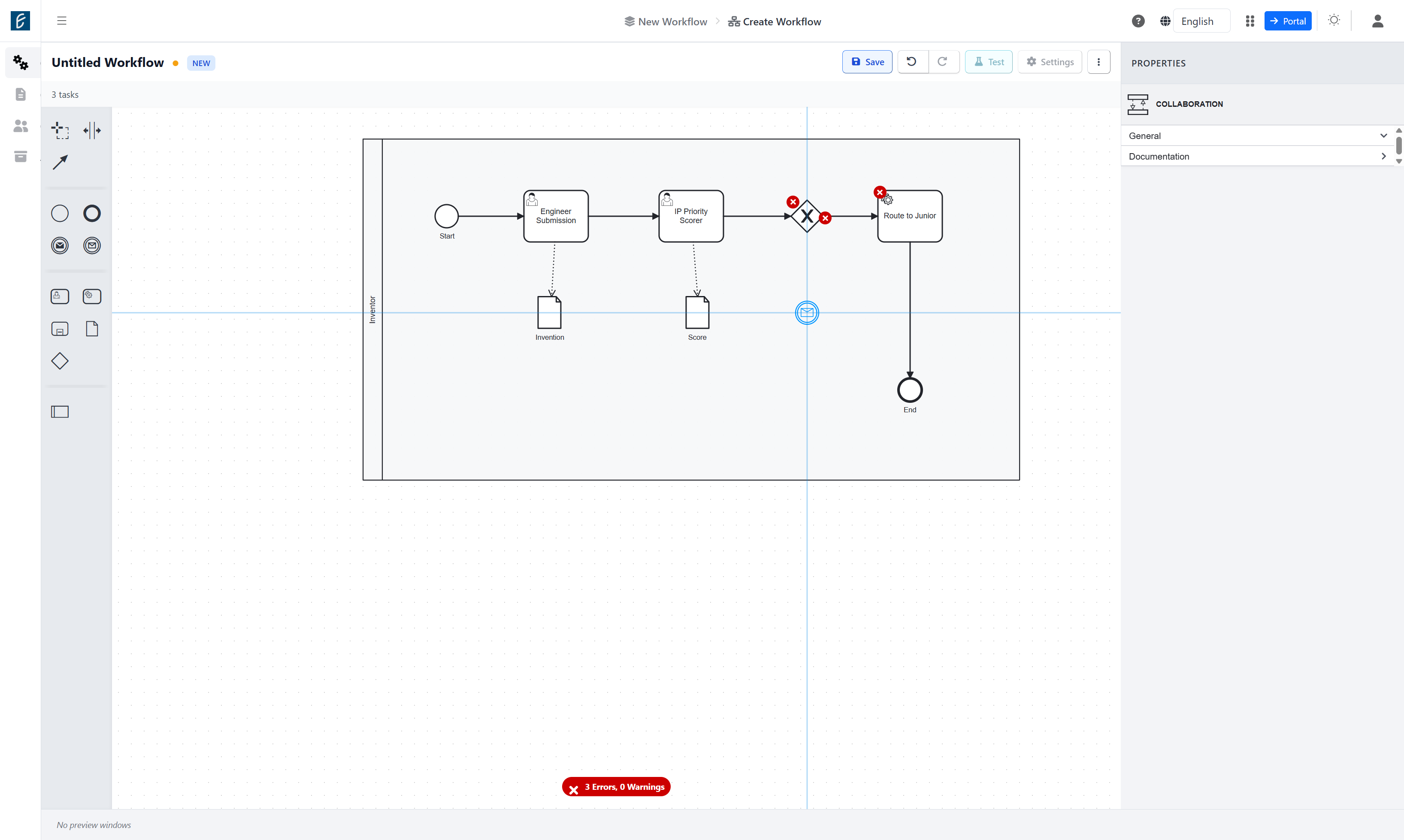Open workflow Settings

tap(1050, 62)
